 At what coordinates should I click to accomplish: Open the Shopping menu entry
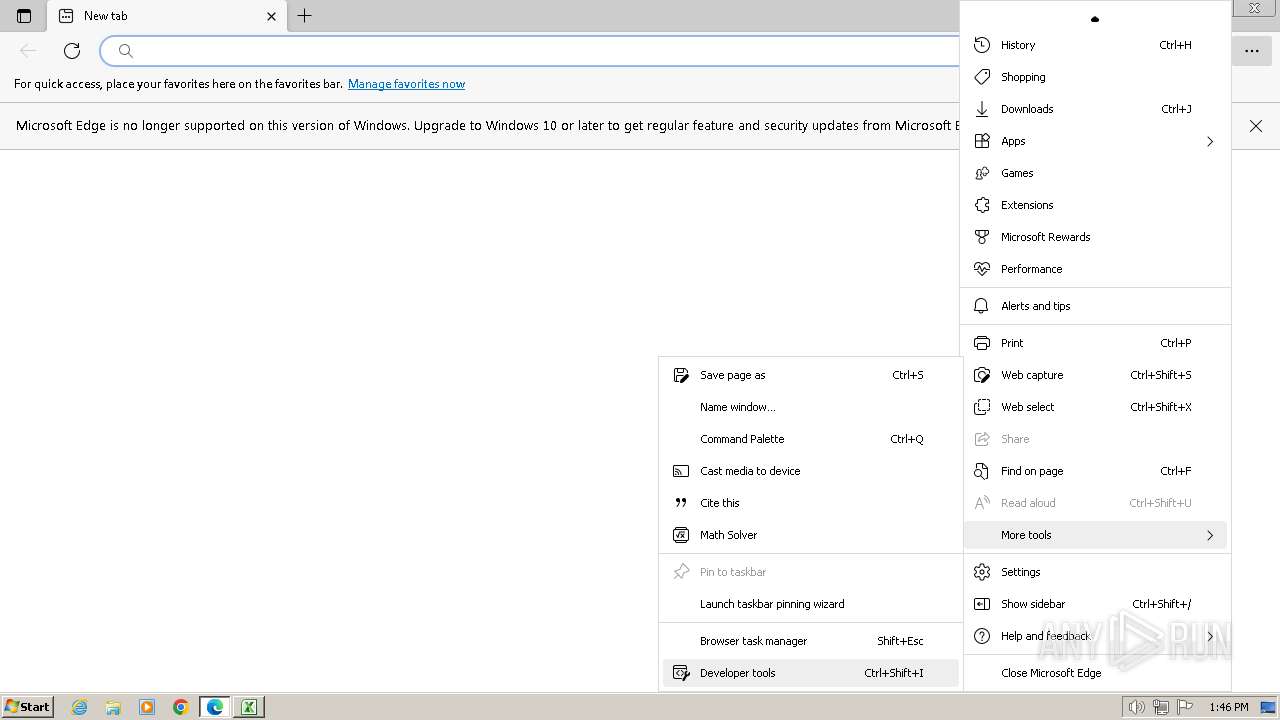pyautogui.click(x=1095, y=77)
